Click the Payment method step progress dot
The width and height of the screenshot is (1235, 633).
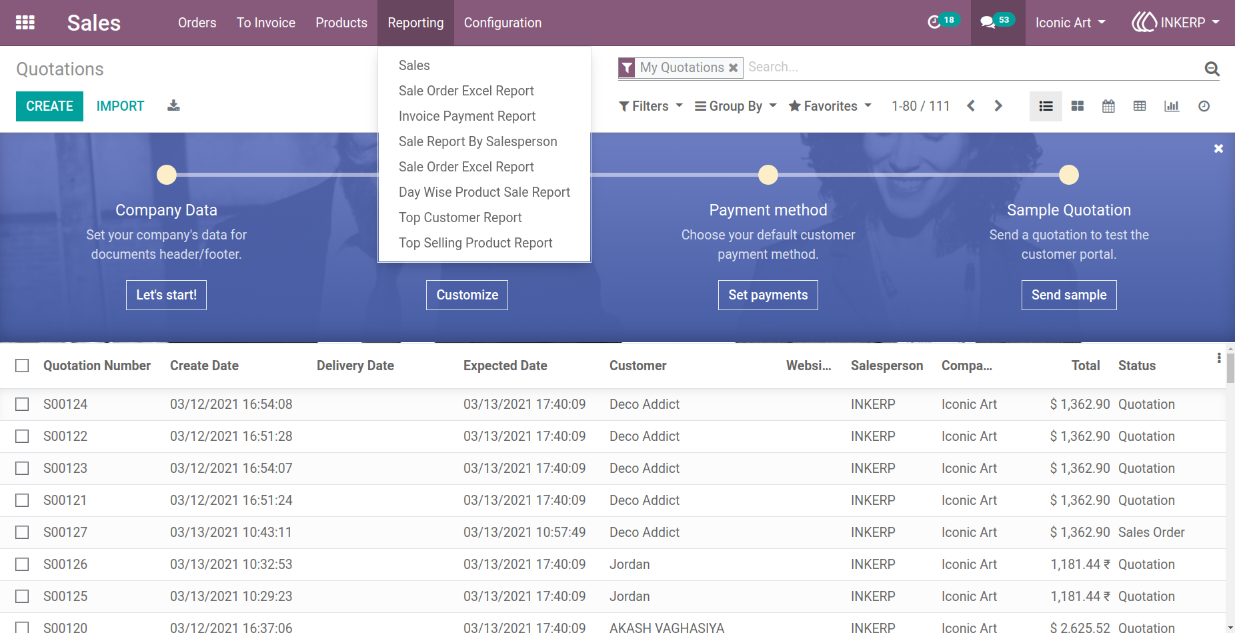pyautogui.click(x=768, y=175)
